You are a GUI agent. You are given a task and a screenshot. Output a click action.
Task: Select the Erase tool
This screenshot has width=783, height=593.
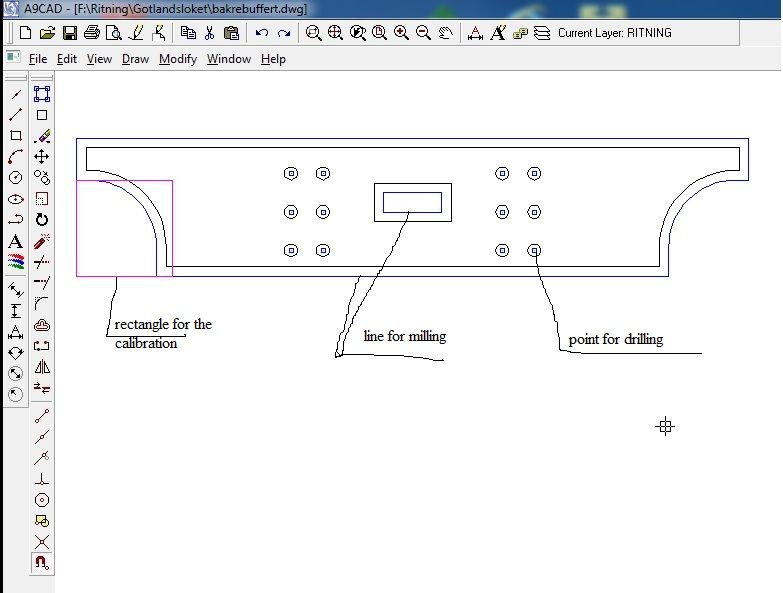click(42, 136)
